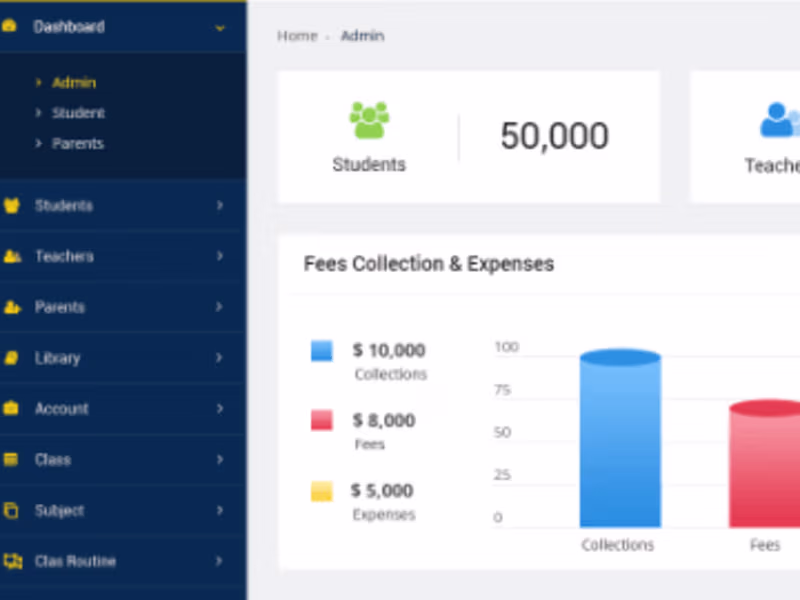The height and width of the screenshot is (600, 800).
Task: Click the Students count 50,000
Action: 555,136
